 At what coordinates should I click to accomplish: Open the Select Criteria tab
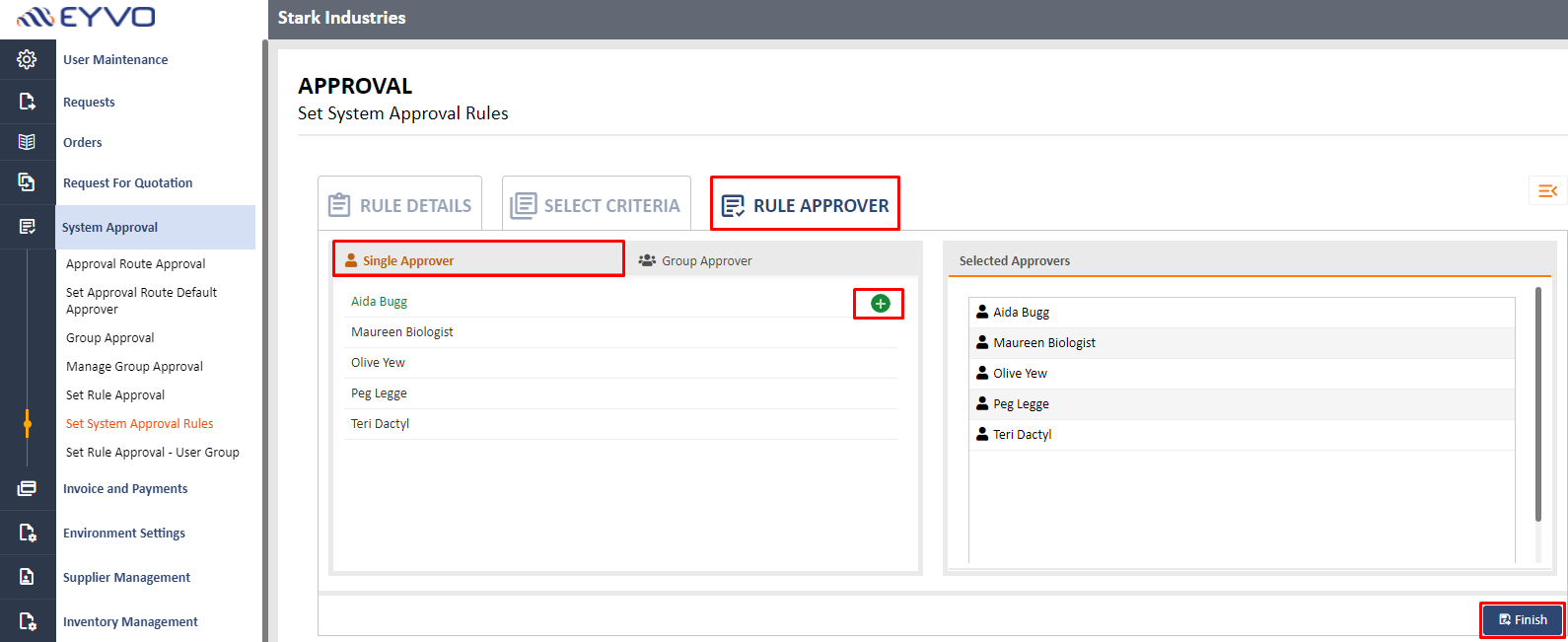point(596,204)
